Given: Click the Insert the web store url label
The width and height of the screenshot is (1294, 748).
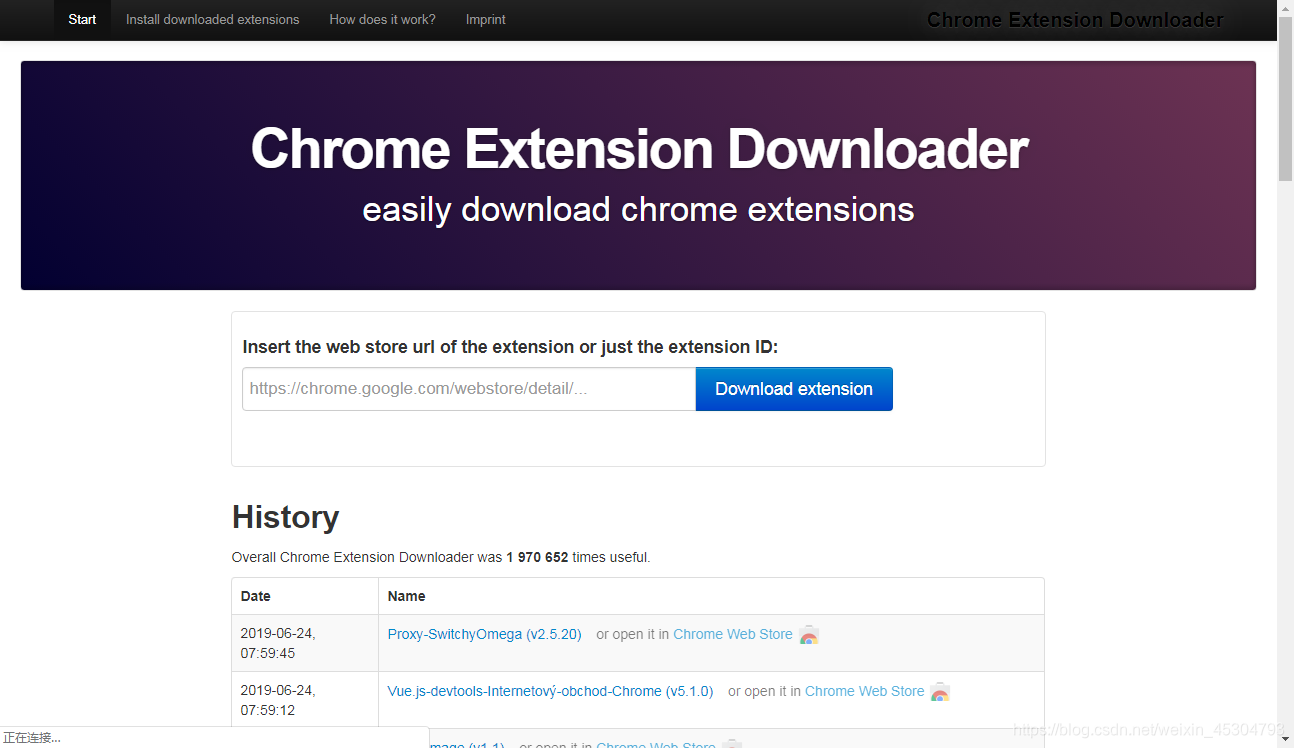Looking at the screenshot, I should point(510,347).
